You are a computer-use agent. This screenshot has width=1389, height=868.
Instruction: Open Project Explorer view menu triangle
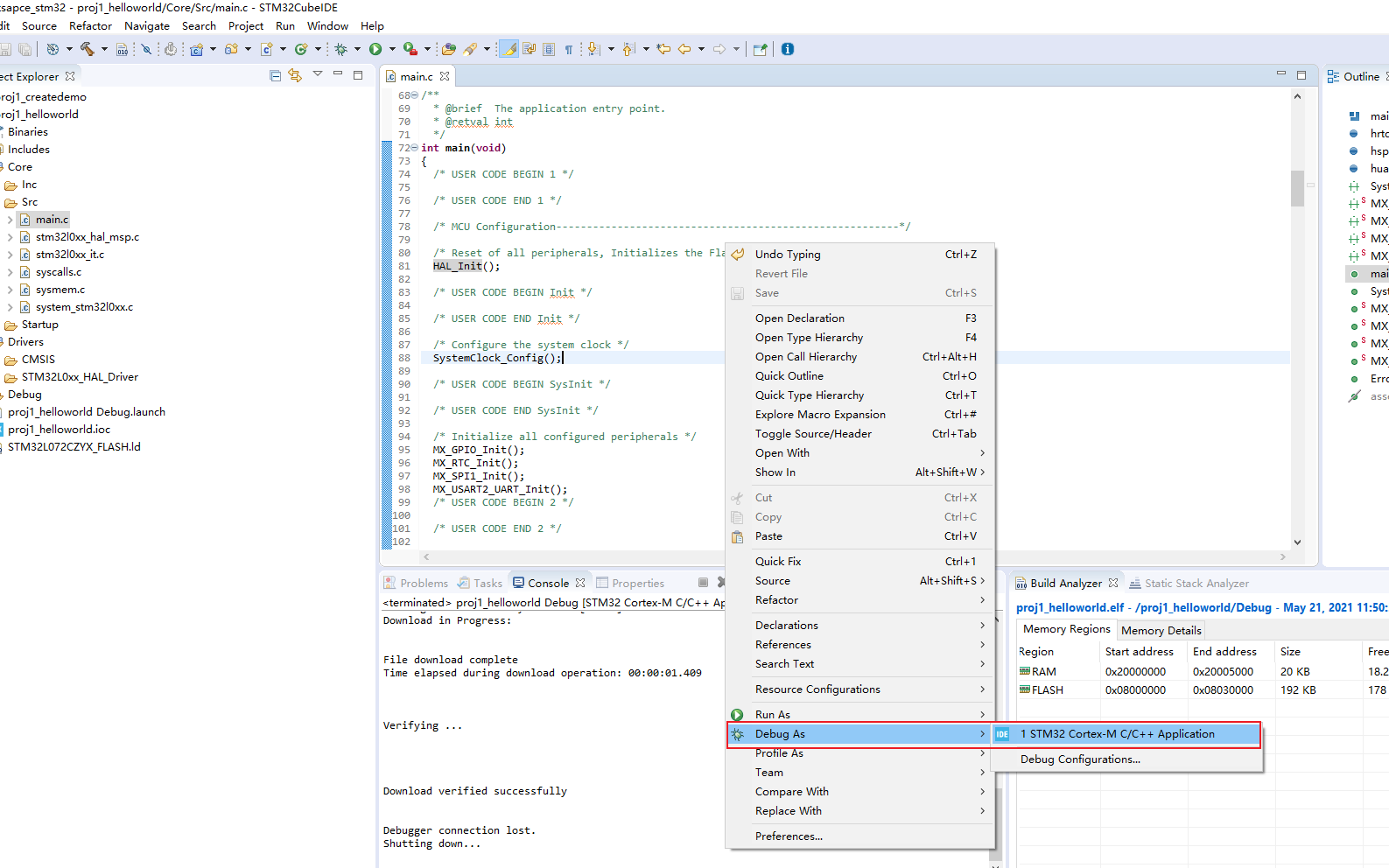pyautogui.click(x=318, y=74)
